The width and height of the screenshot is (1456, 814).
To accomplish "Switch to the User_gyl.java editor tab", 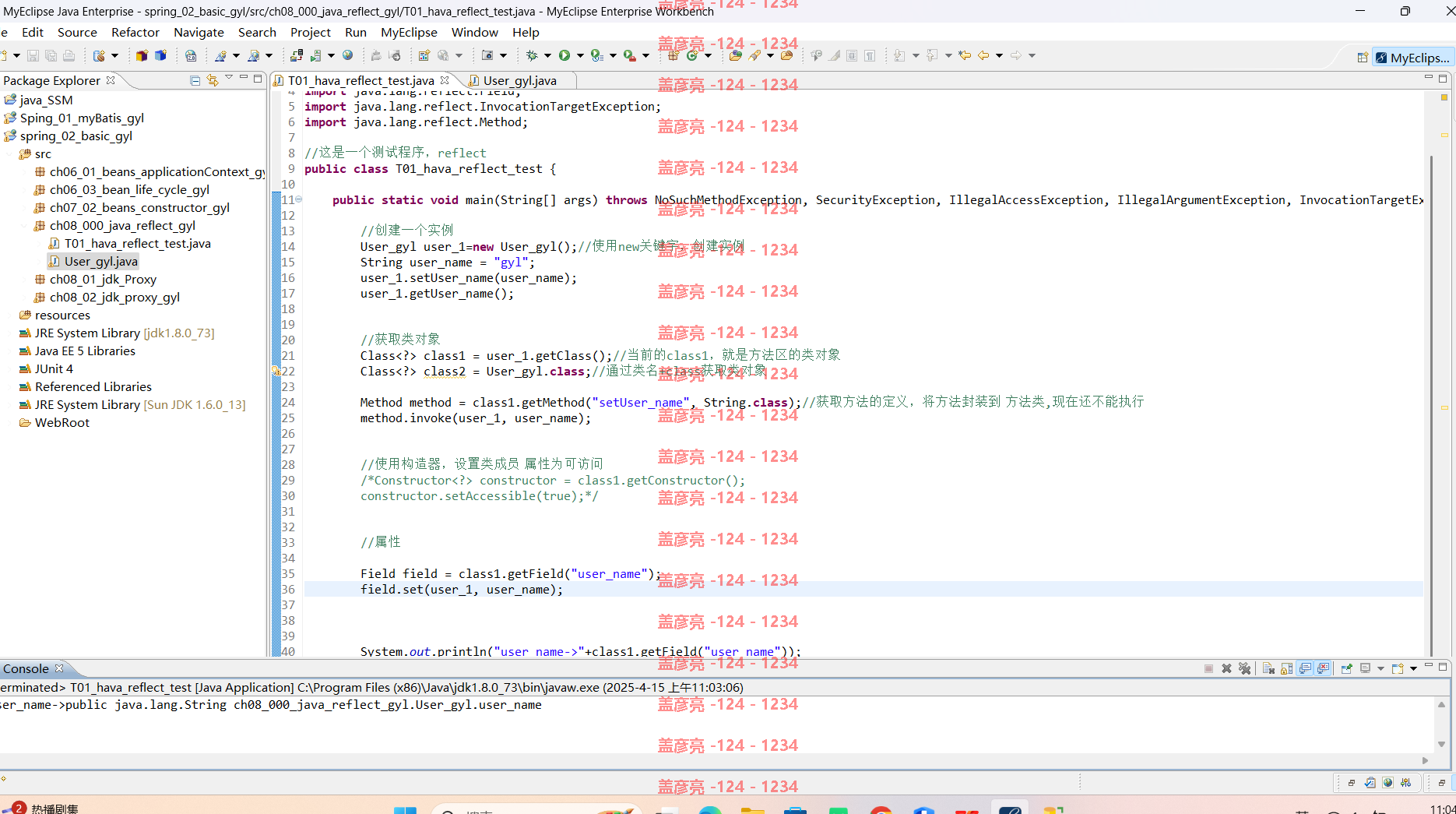I will coord(519,80).
